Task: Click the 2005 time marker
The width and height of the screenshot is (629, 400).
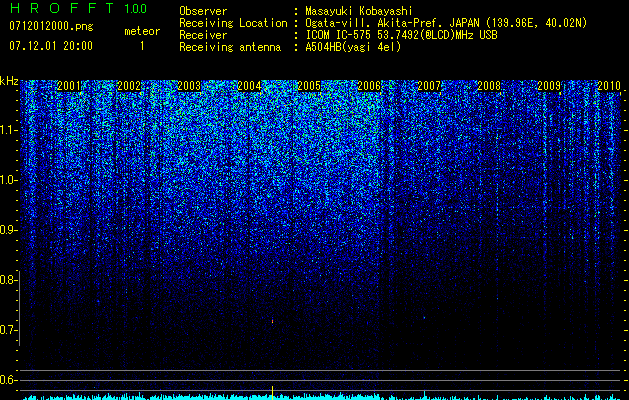Action: coord(309,86)
